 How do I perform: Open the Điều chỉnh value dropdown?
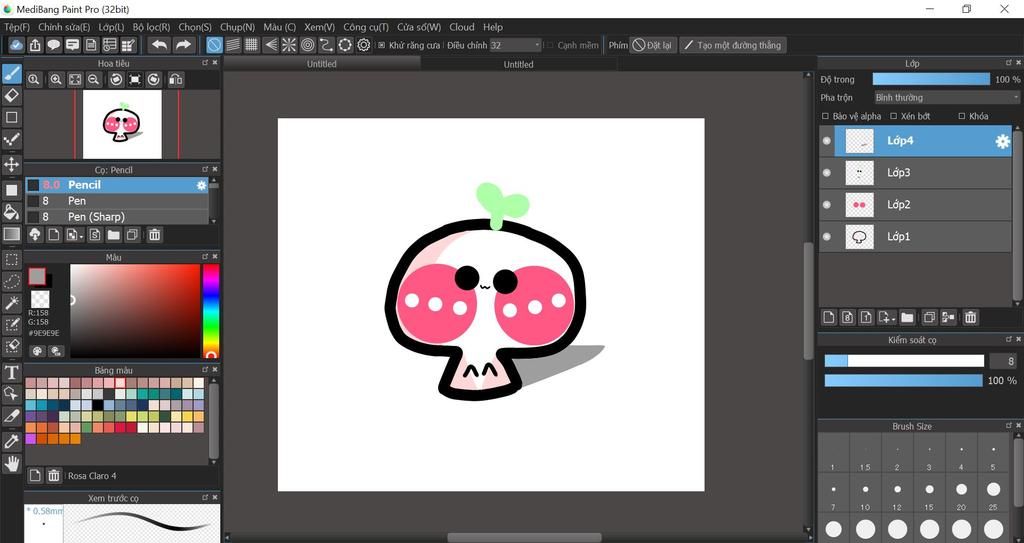coord(516,45)
